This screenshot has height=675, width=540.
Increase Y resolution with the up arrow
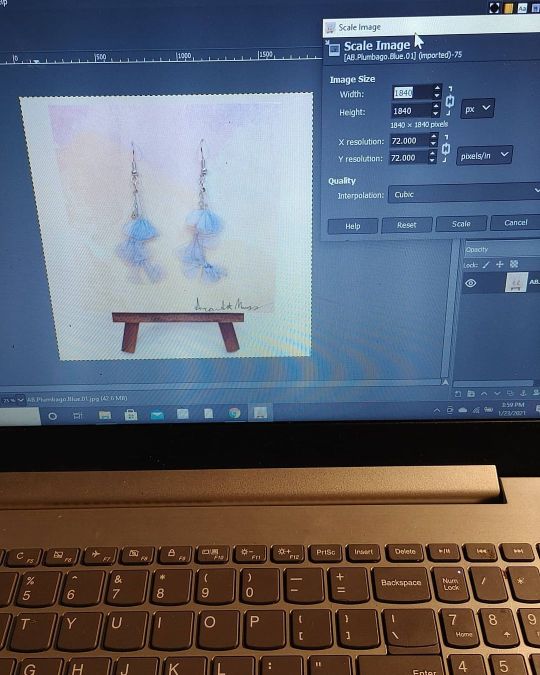[432, 154]
